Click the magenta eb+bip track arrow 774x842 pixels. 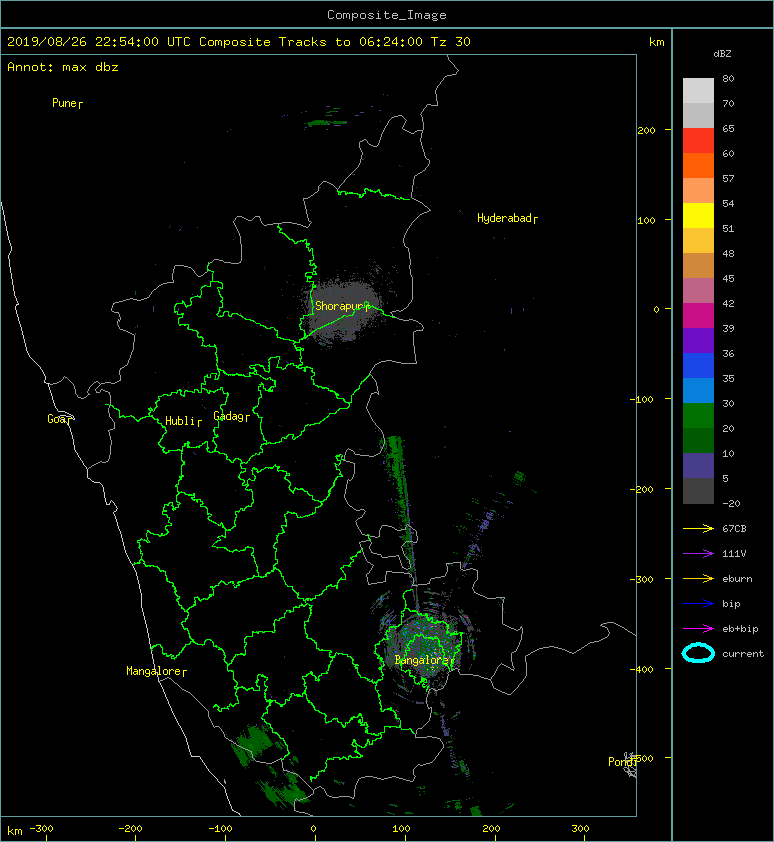pos(698,628)
